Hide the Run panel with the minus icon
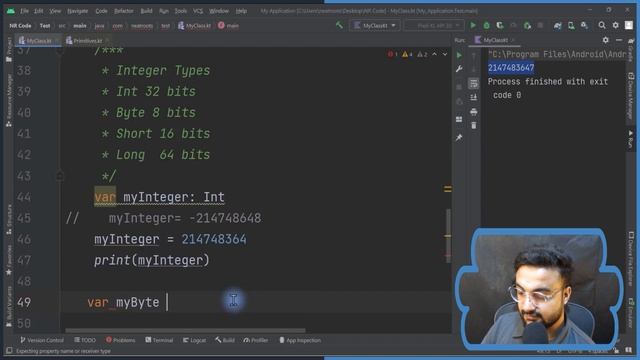Screen dimensions: 640x360 point(619,40)
